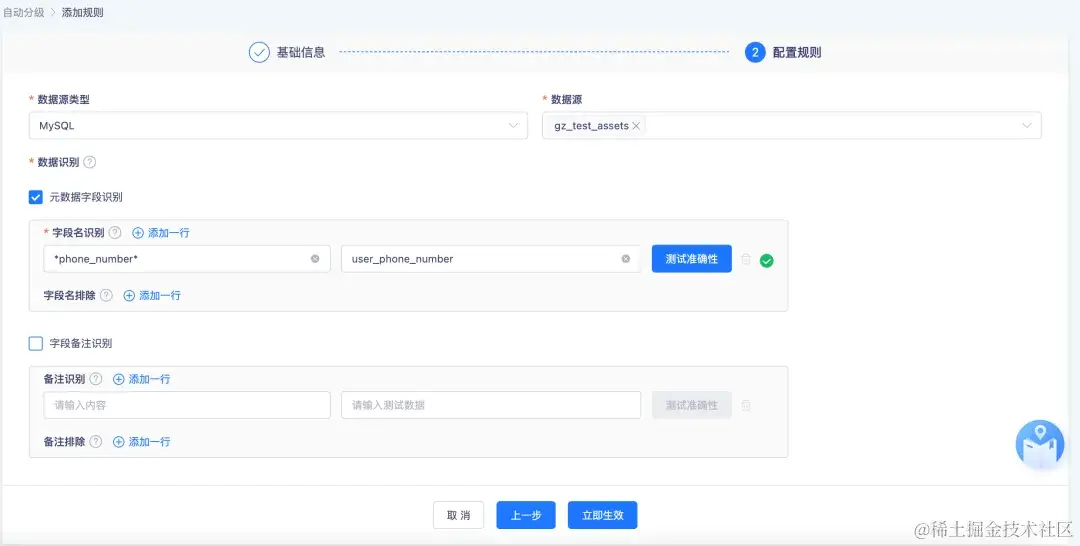
Task: Click the 自动分级 breadcrumb
Action: coord(23,12)
